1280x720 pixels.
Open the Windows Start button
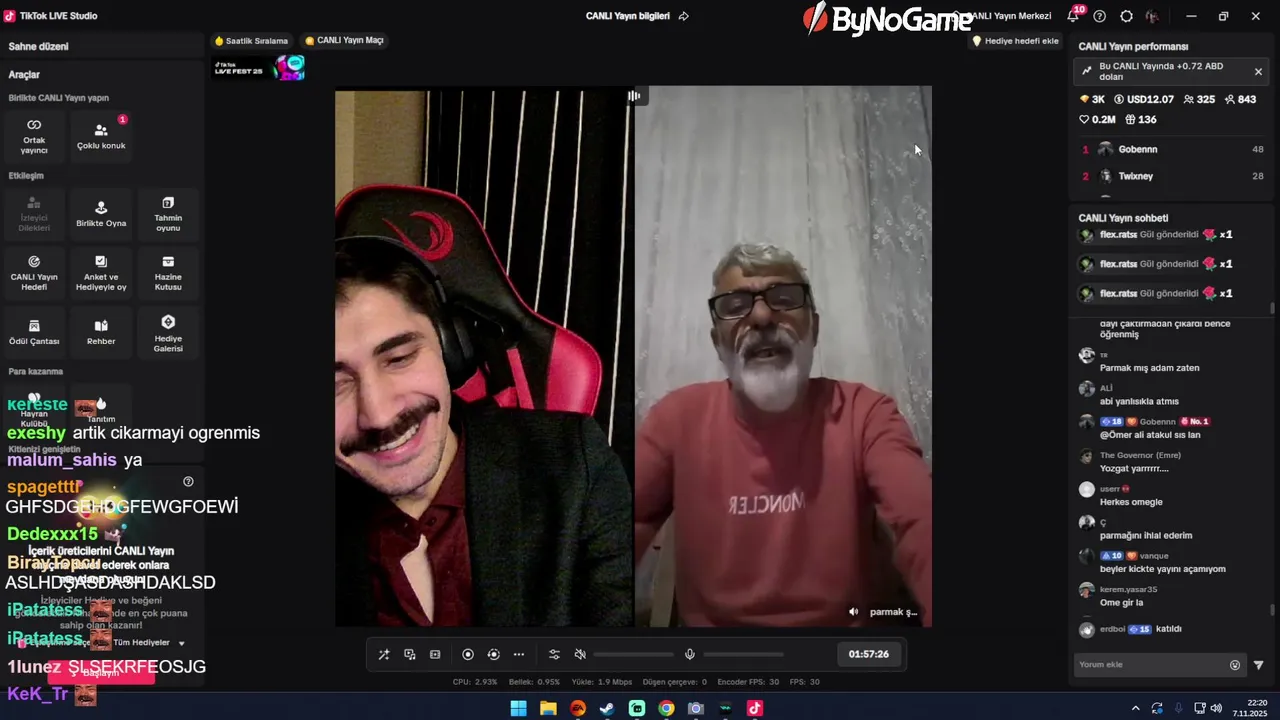(518, 708)
